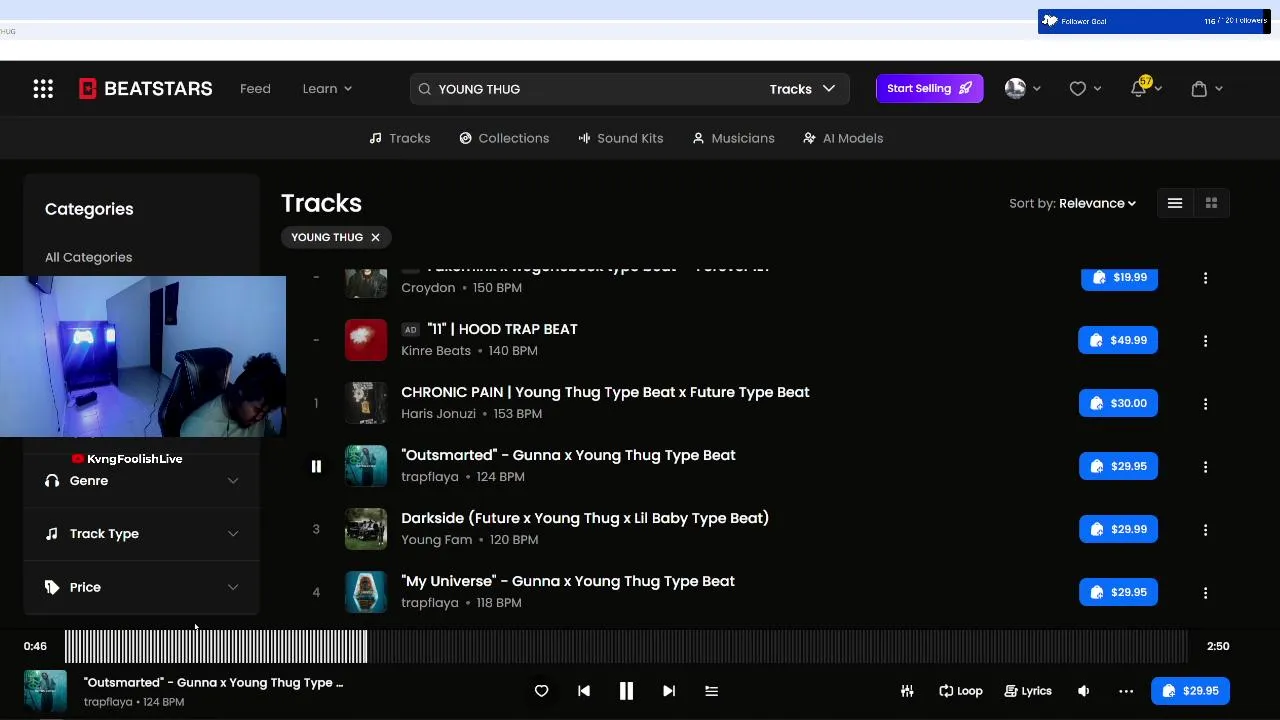Viewport: 1280px width, 720px height.
Task: Mute the player volume icon
Action: tap(1083, 691)
